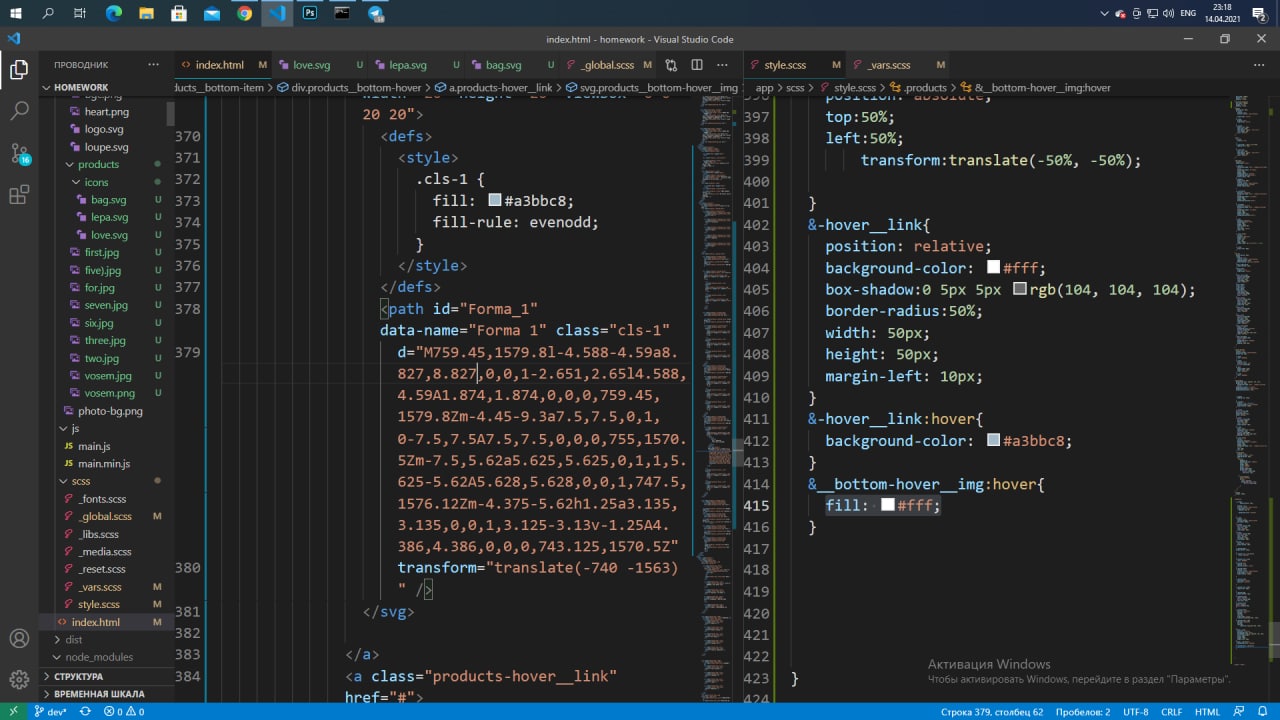
Task: Click the split editor right icon
Action: pyautogui.click(x=697, y=65)
